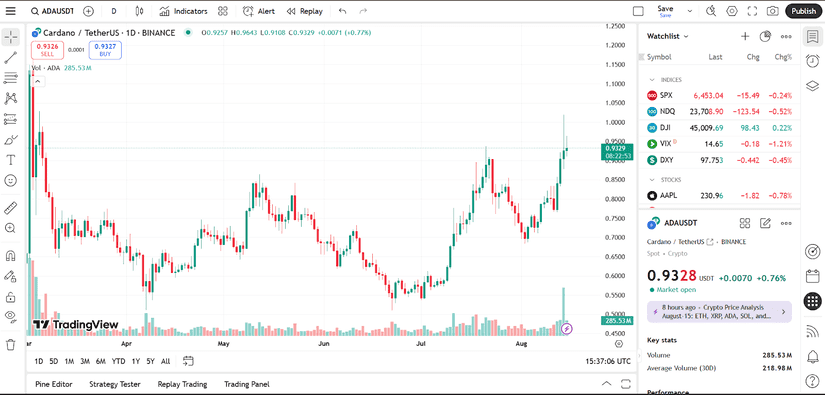Collapse the INDICES watchlist section
Viewport: 825px width, 395px height.
pyautogui.click(x=652, y=80)
